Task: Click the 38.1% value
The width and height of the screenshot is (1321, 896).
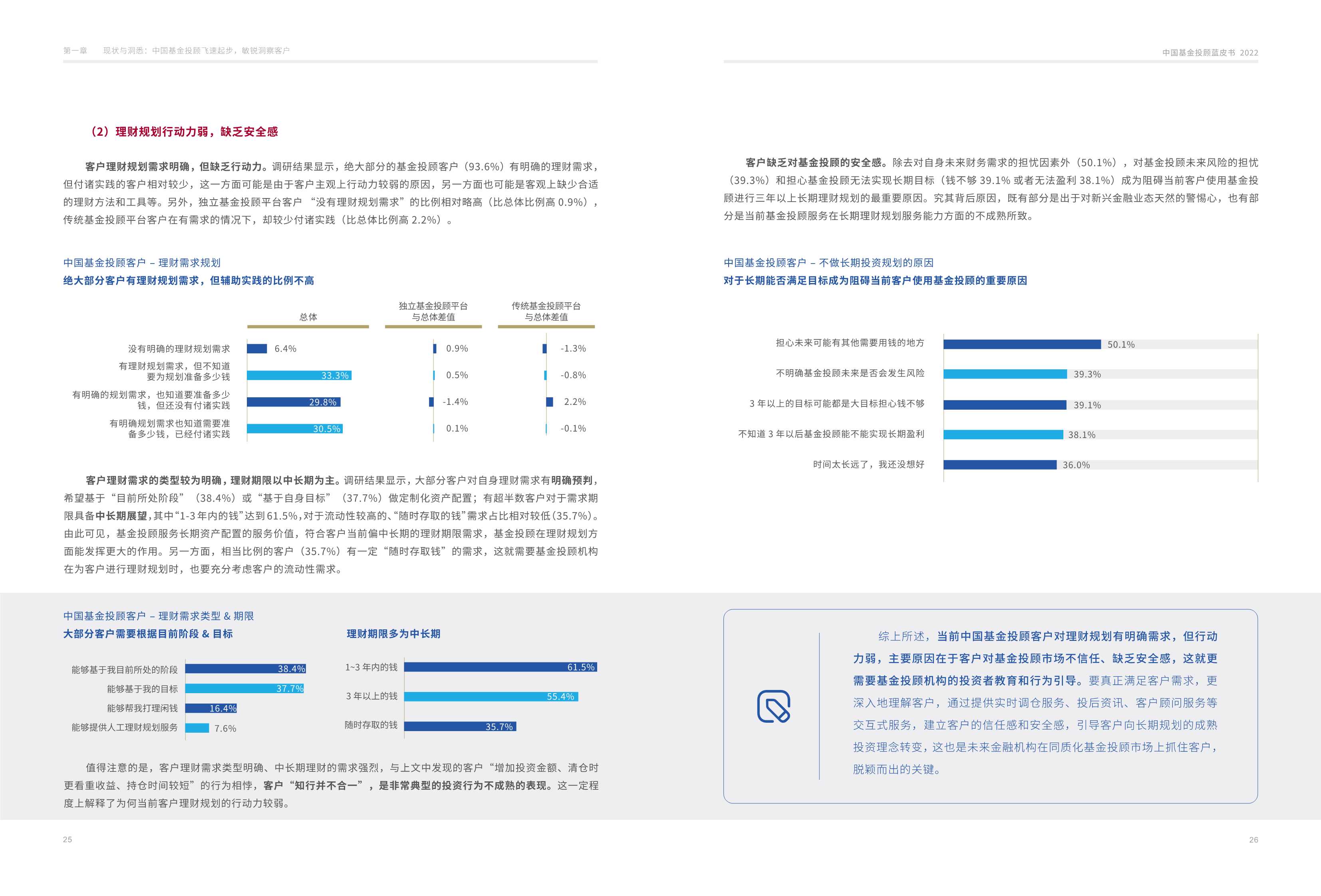Action: coord(1082,435)
